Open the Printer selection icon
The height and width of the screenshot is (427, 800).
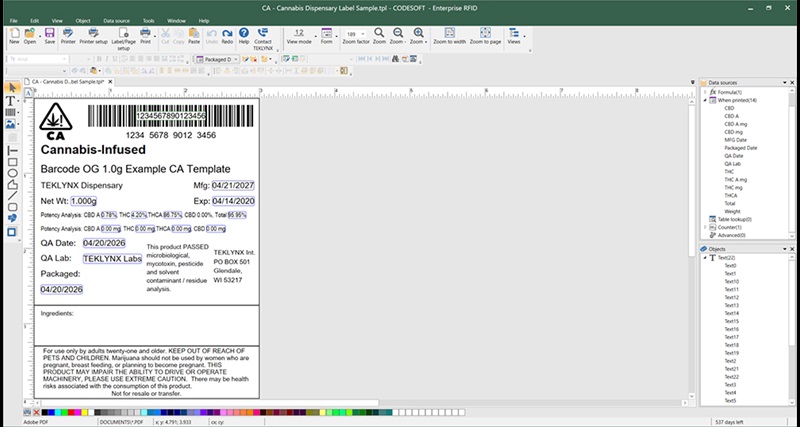tap(68, 36)
